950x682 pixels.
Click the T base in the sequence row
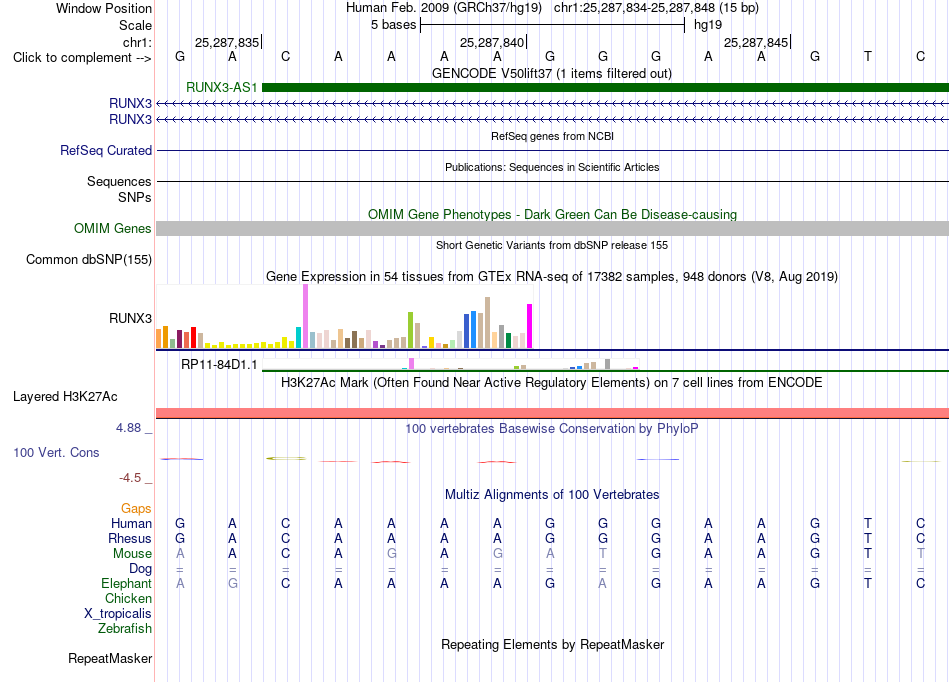click(868, 57)
